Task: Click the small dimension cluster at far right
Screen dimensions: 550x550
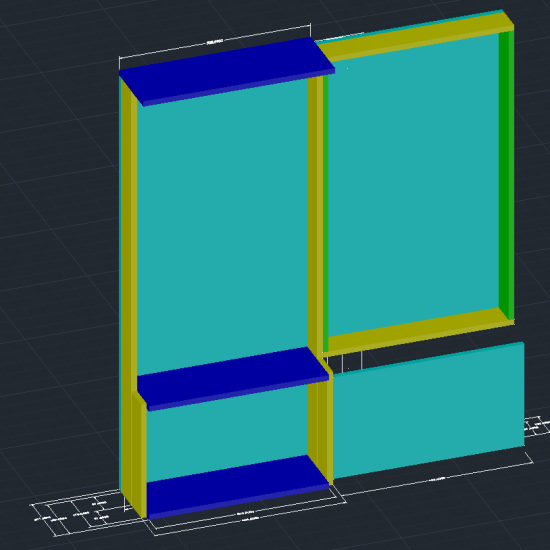Action: (x=537, y=426)
